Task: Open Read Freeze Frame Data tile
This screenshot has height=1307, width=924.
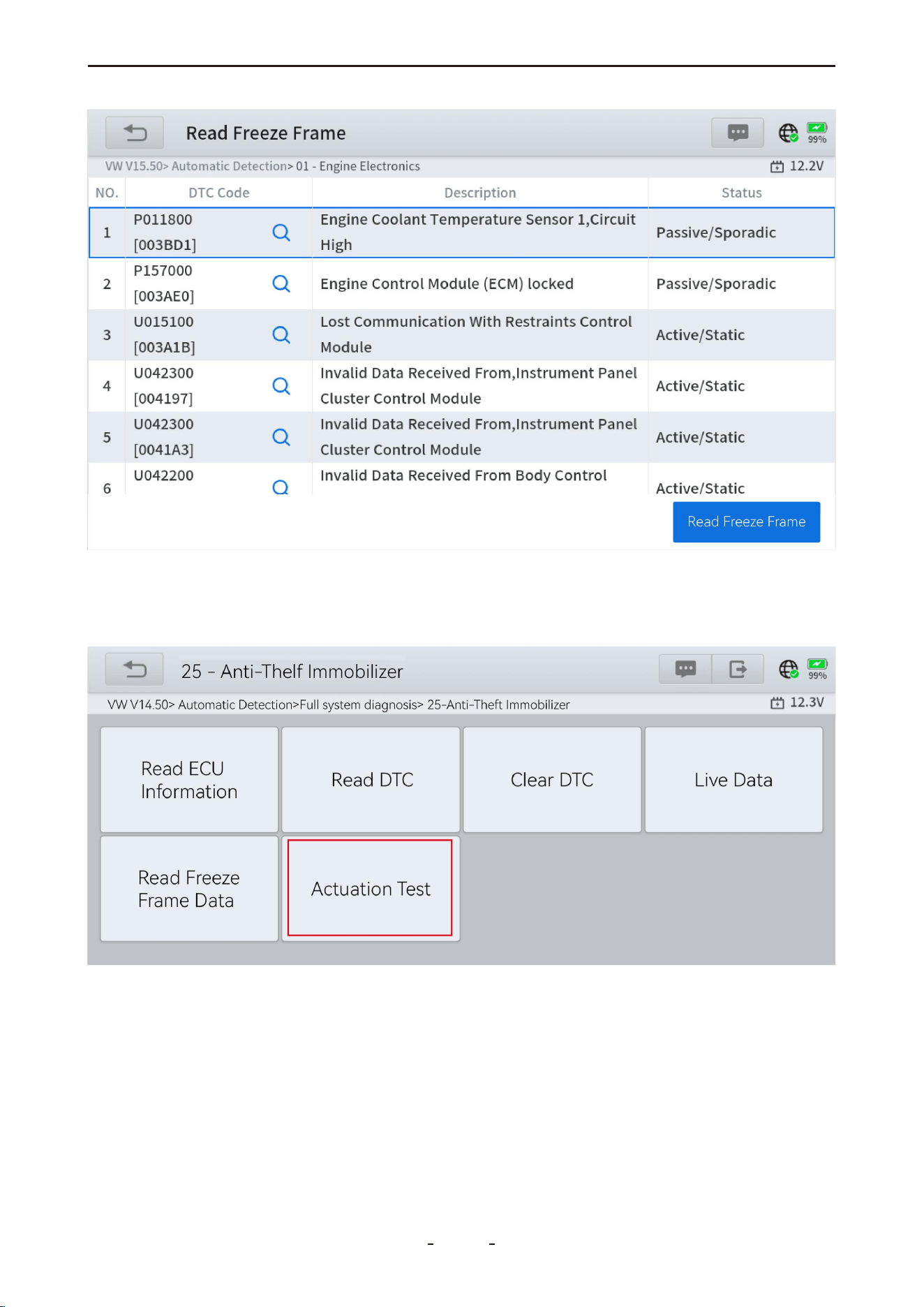Action: (x=189, y=889)
